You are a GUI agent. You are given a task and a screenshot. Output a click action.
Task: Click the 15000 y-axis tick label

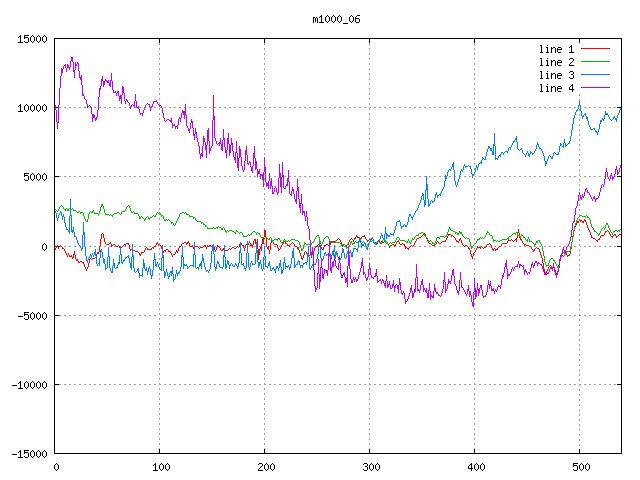pos(31,39)
